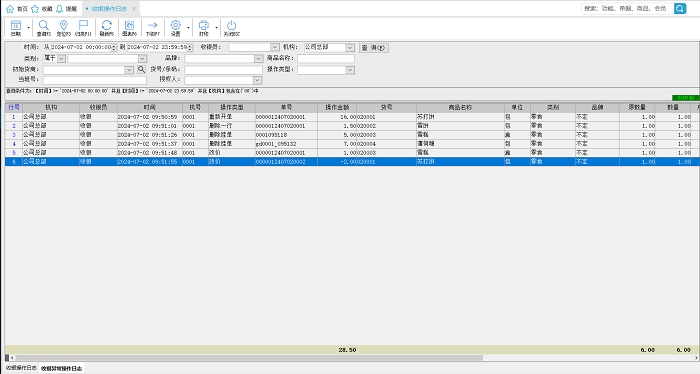
Task: Click amount 16.00 in row 1
Action: point(348,117)
